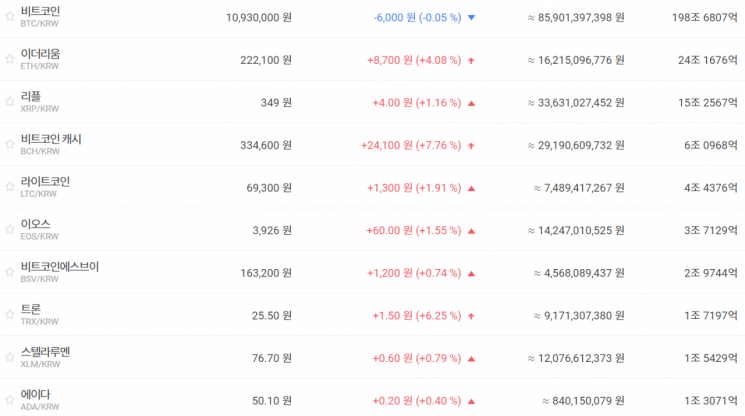
Task: Click red up arrow for BCH
Action: click(x=471, y=145)
